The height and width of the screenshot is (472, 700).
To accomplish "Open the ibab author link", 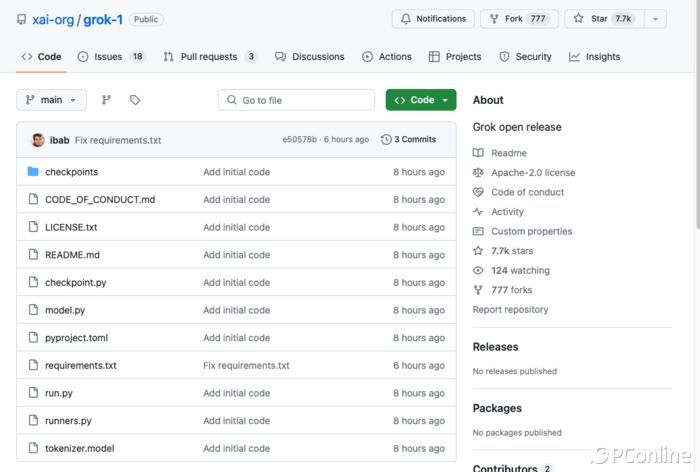I will (59, 140).
